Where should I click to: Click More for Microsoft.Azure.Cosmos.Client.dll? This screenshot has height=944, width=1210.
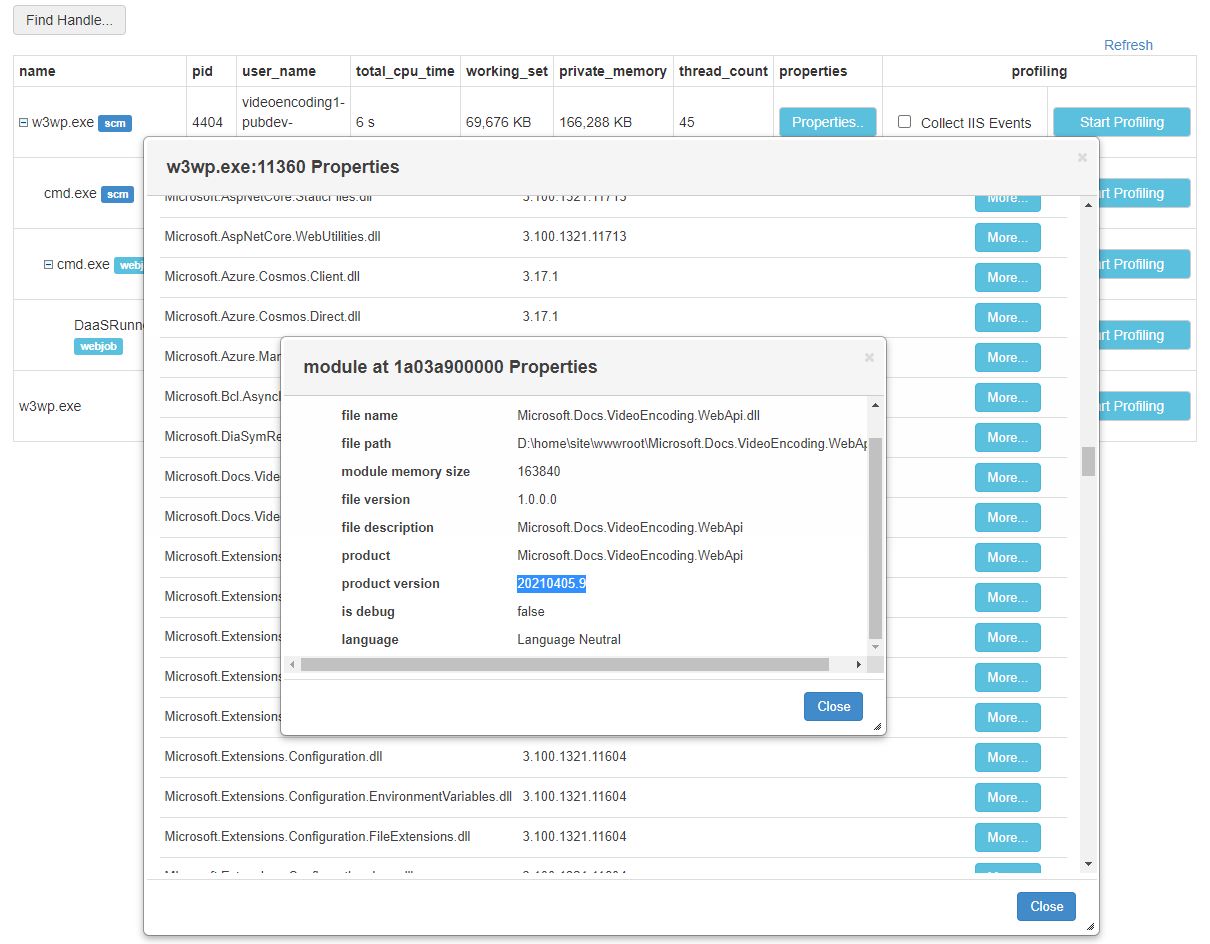pos(1007,277)
